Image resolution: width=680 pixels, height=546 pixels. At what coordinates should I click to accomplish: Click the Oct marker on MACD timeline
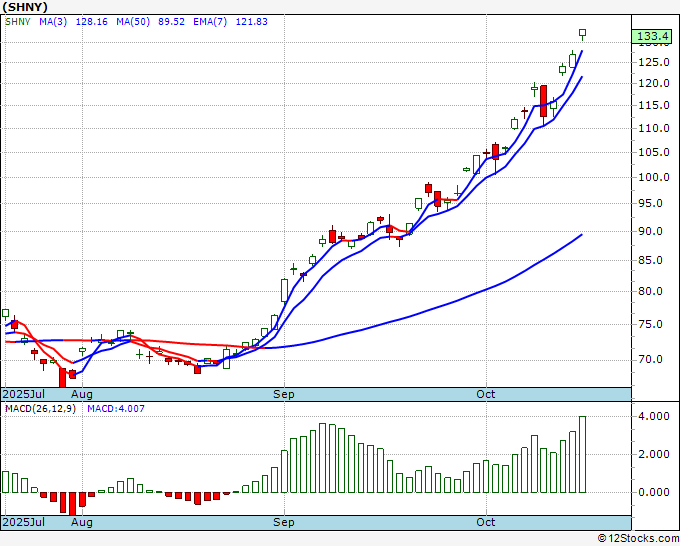tap(485, 522)
